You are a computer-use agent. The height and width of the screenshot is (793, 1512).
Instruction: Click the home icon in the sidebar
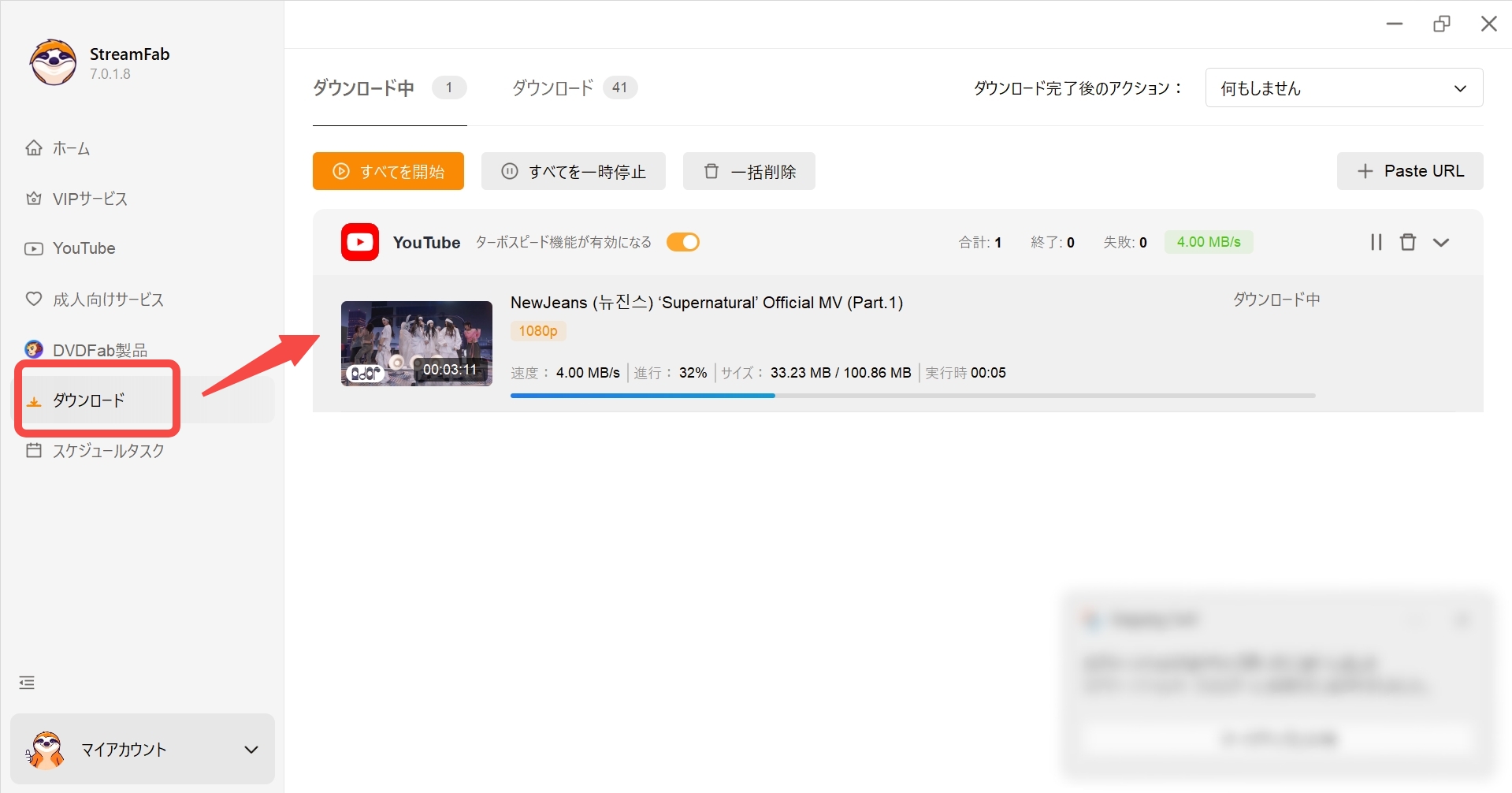(x=34, y=147)
